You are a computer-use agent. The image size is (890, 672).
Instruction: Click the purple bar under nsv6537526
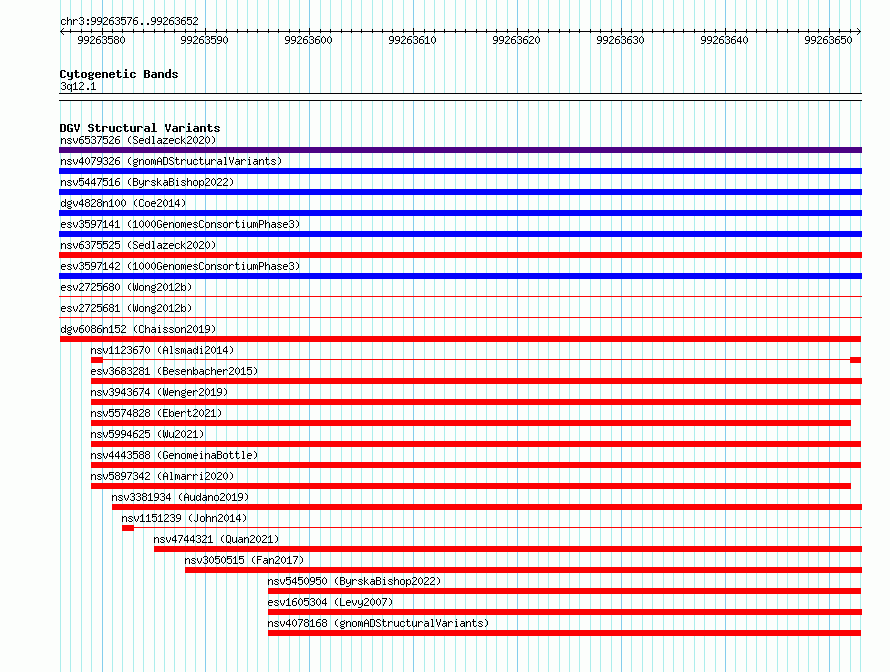(x=460, y=150)
